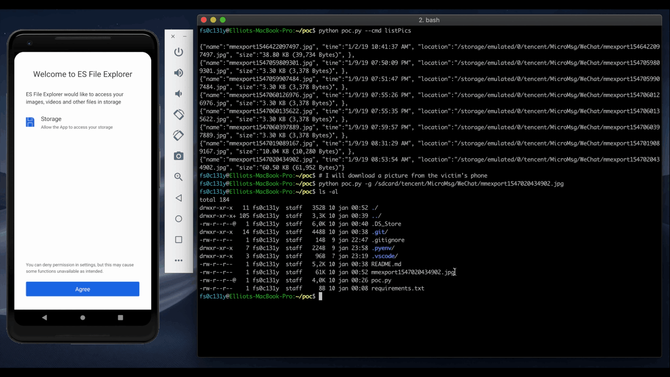This screenshot has width=670, height=377.
Task: Click the 'python poc.py -g /sdcard/...' command
Action: click(x=441, y=184)
